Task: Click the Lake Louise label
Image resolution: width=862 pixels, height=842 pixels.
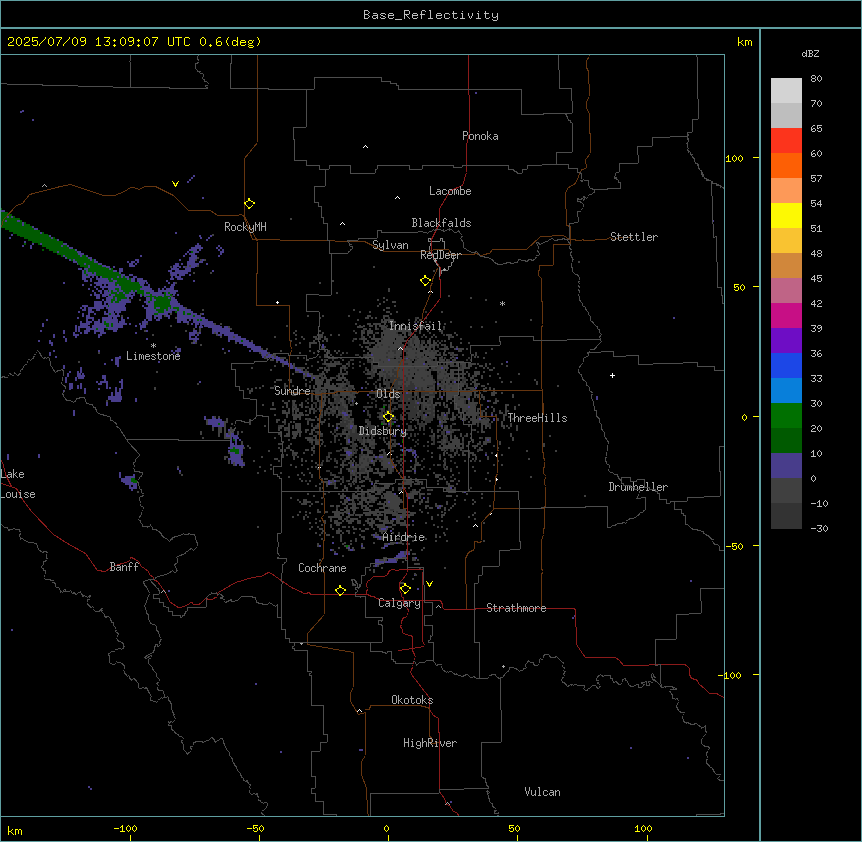Action: point(18,484)
